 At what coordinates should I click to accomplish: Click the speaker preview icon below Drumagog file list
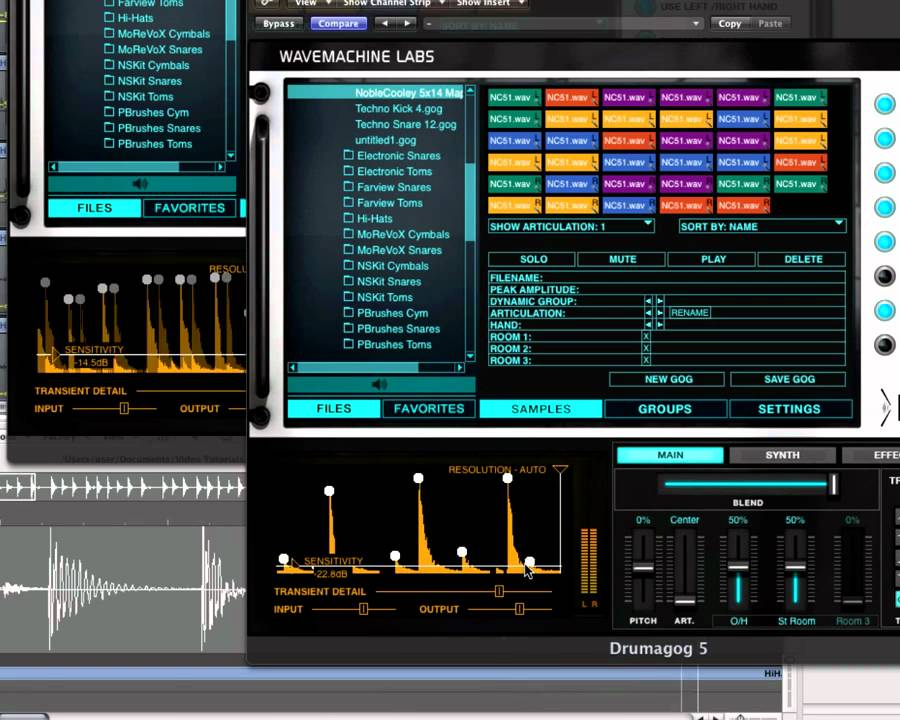coord(379,385)
